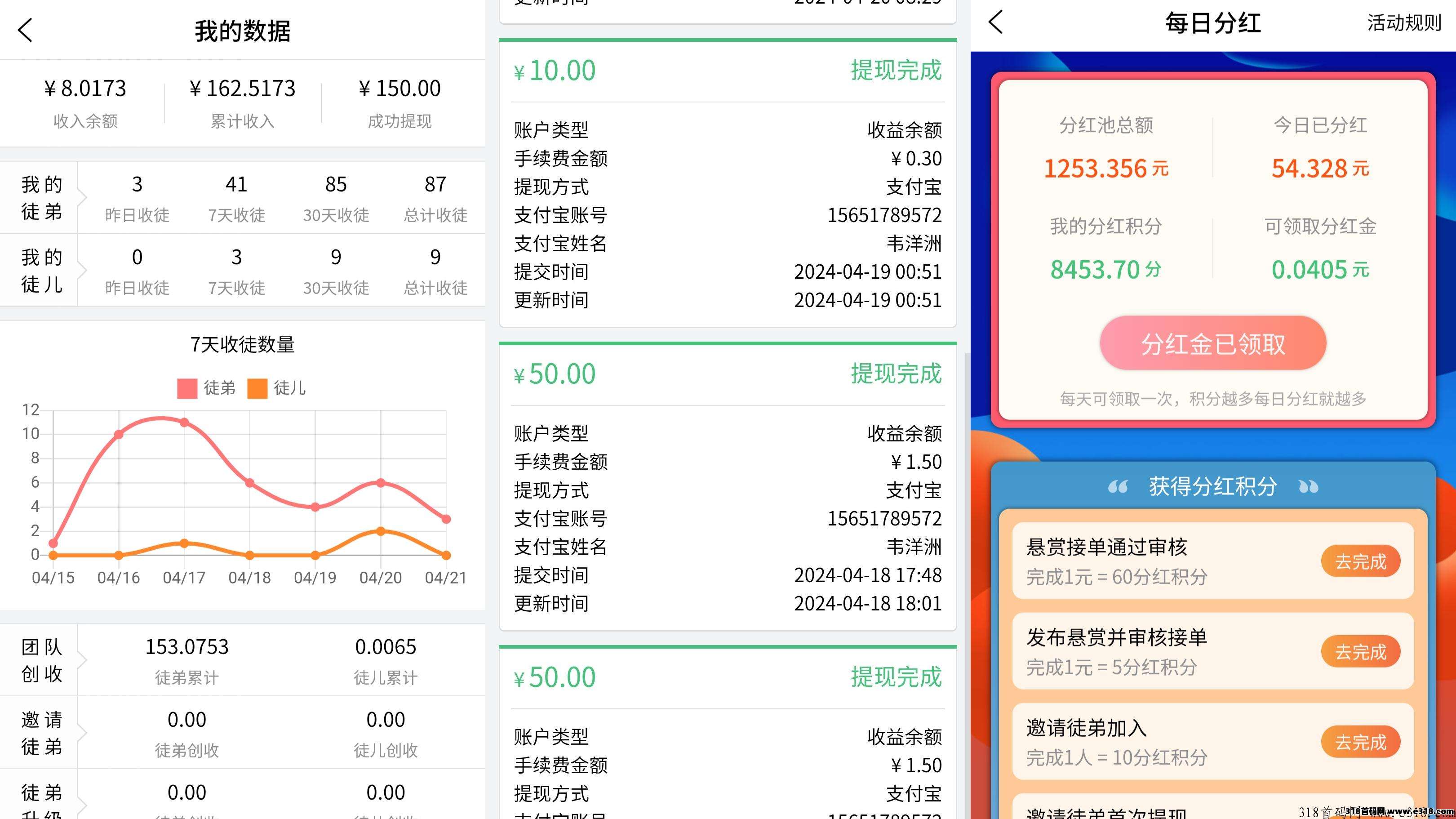Click 手续费金额 ¥0.30 value
Image resolution: width=1456 pixels, height=819 pixels.
916,158
